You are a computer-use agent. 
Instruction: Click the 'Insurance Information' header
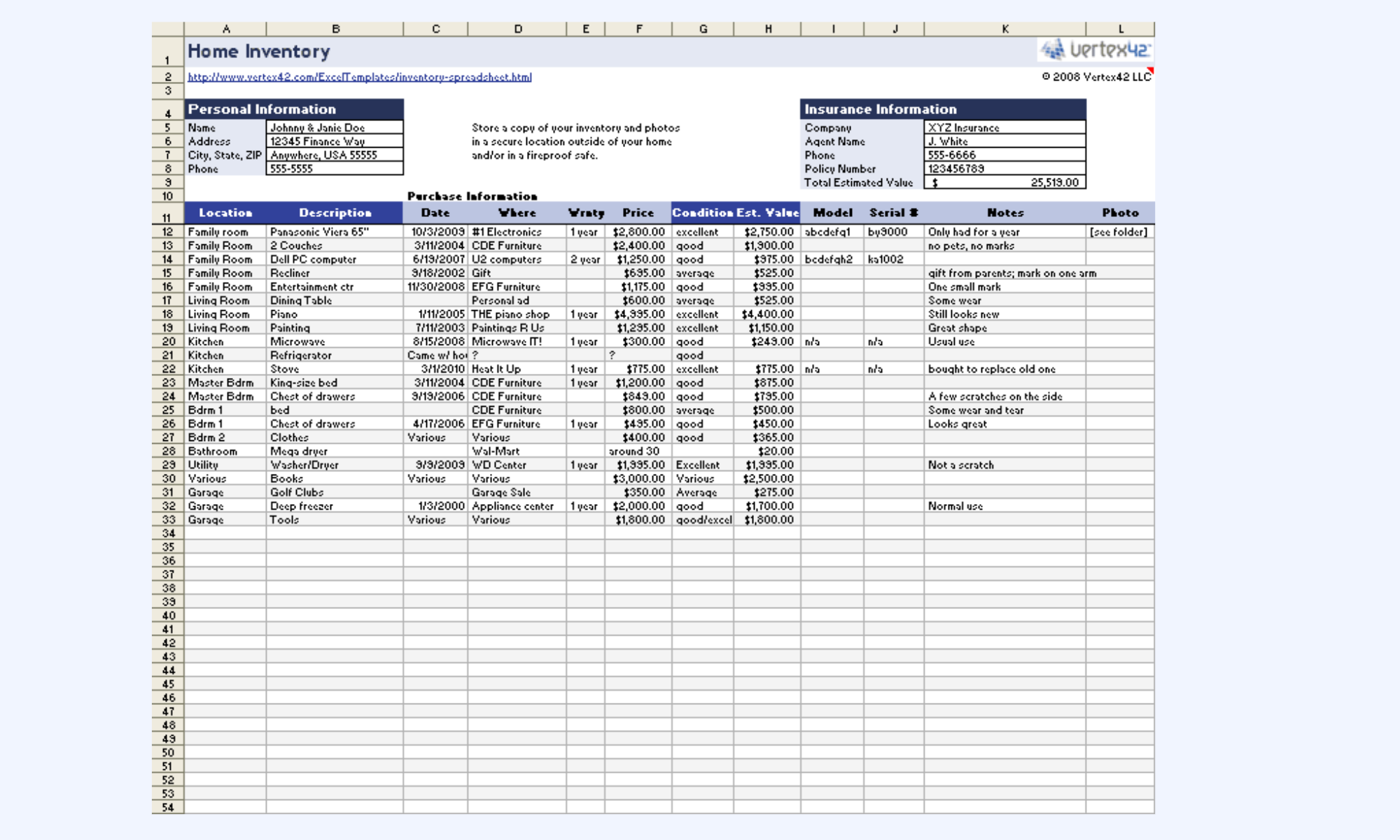pos(943,109)
